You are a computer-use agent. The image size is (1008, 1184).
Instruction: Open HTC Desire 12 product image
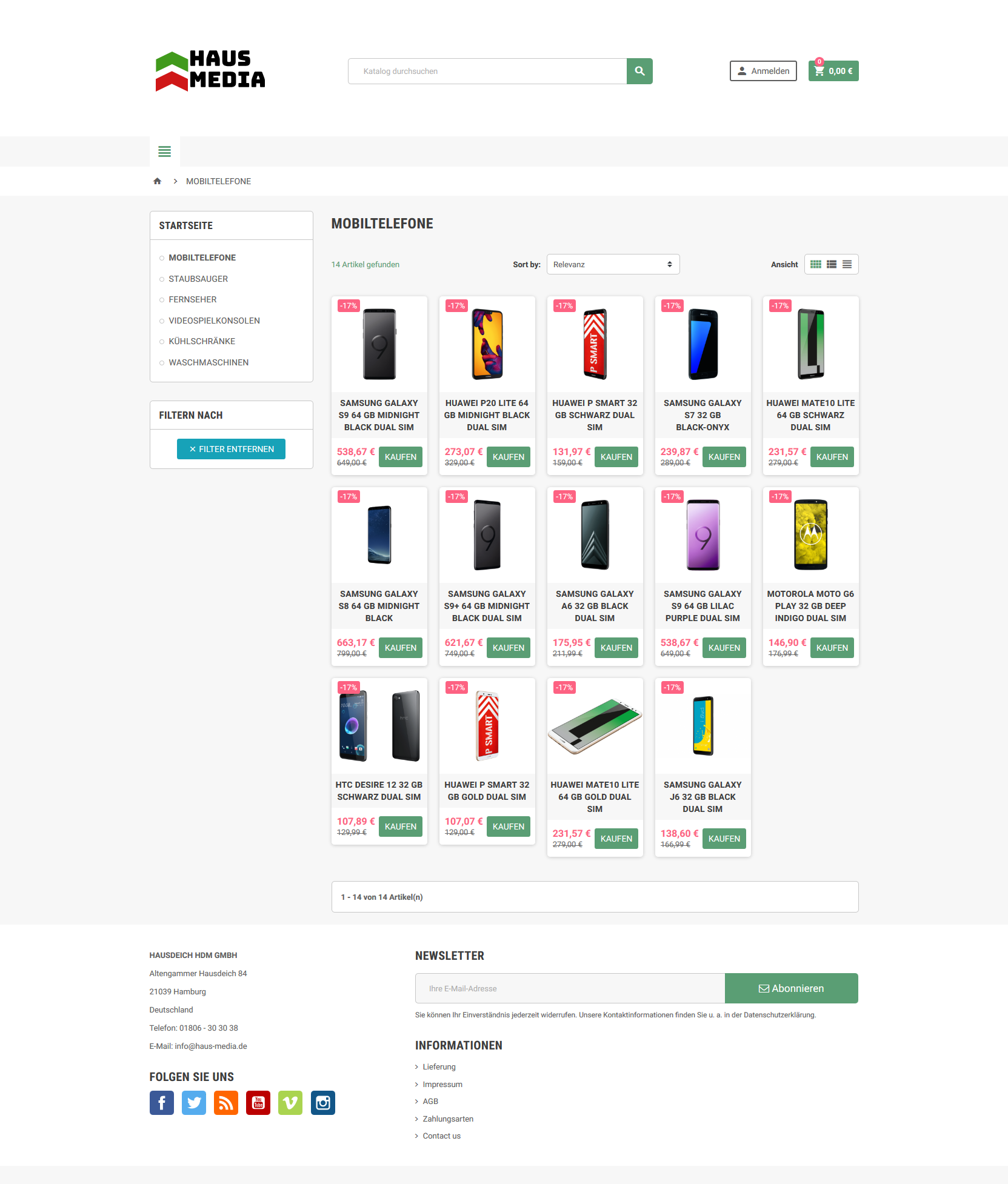click(379, 726)
